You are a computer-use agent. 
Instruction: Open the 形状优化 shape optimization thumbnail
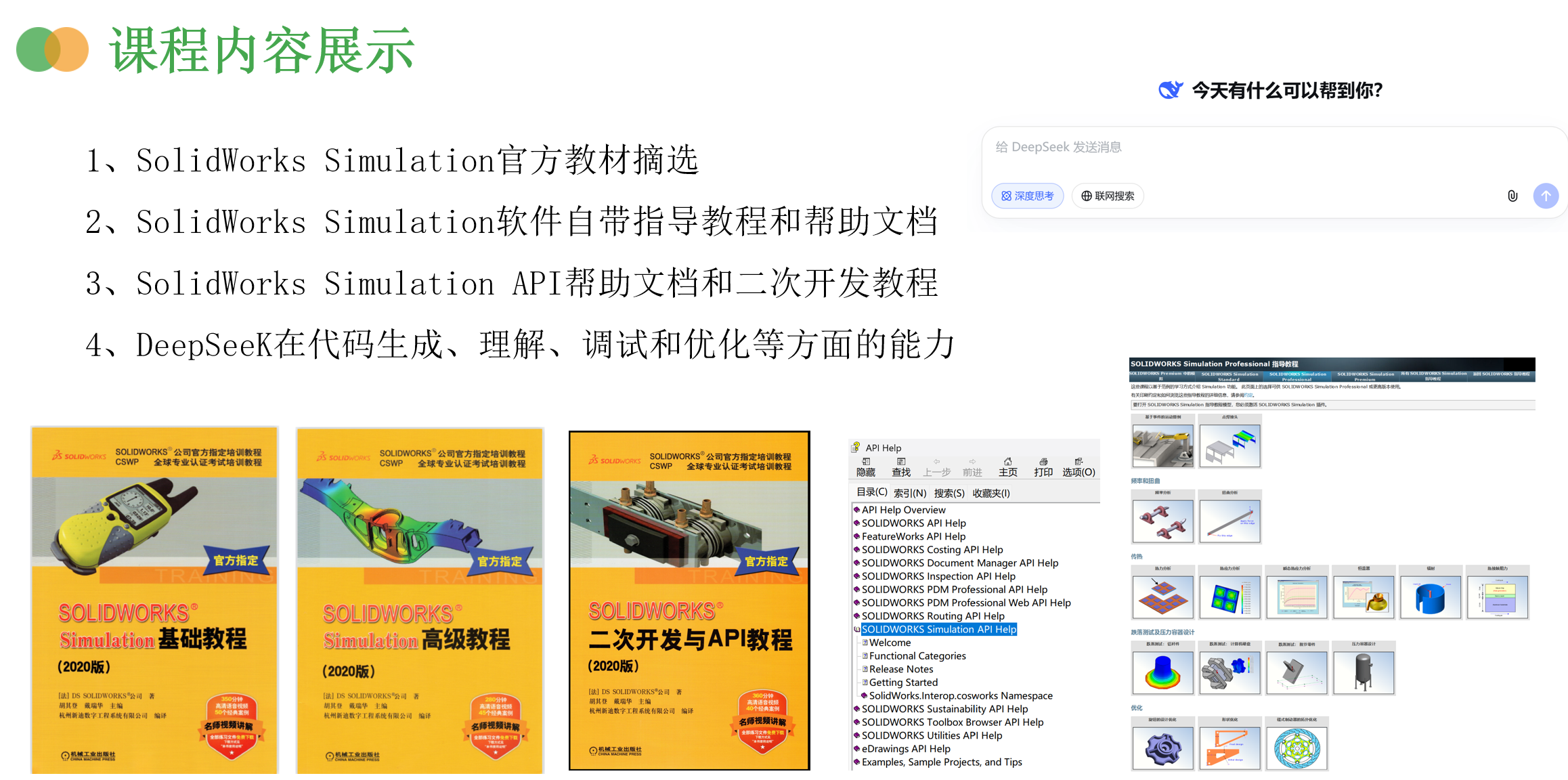pos(1229,748)
